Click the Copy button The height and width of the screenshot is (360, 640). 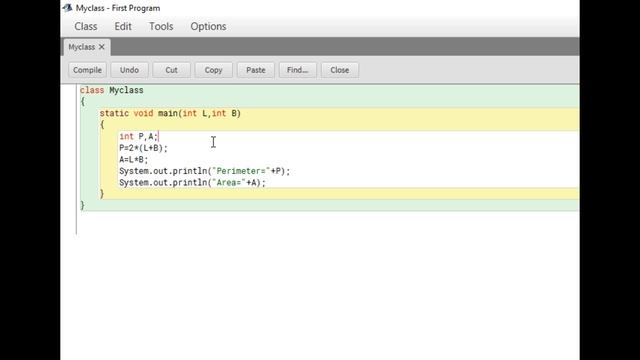[x=213, y=70]
